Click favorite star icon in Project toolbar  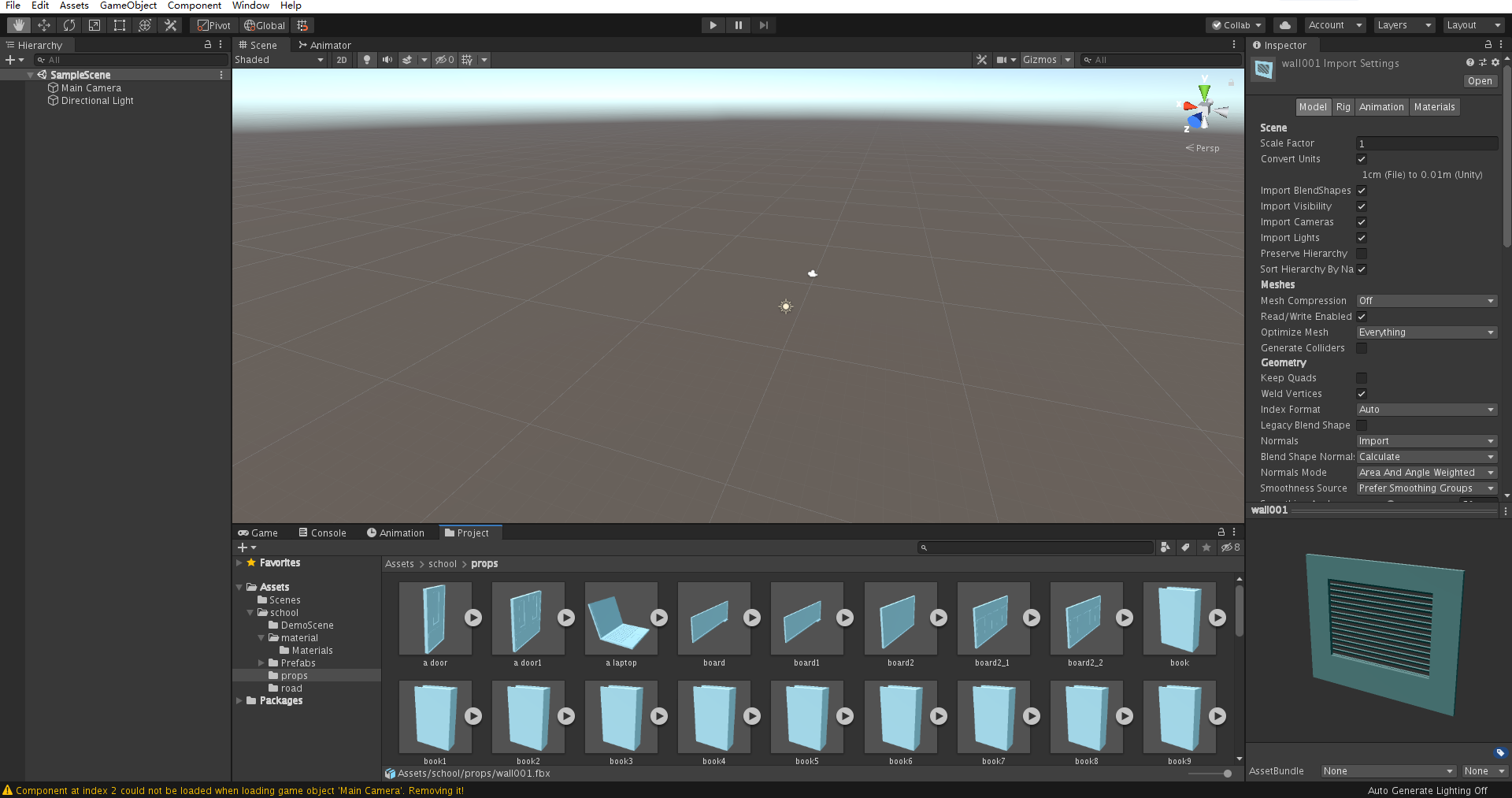pyautogui.click(x=1206, y=547)
